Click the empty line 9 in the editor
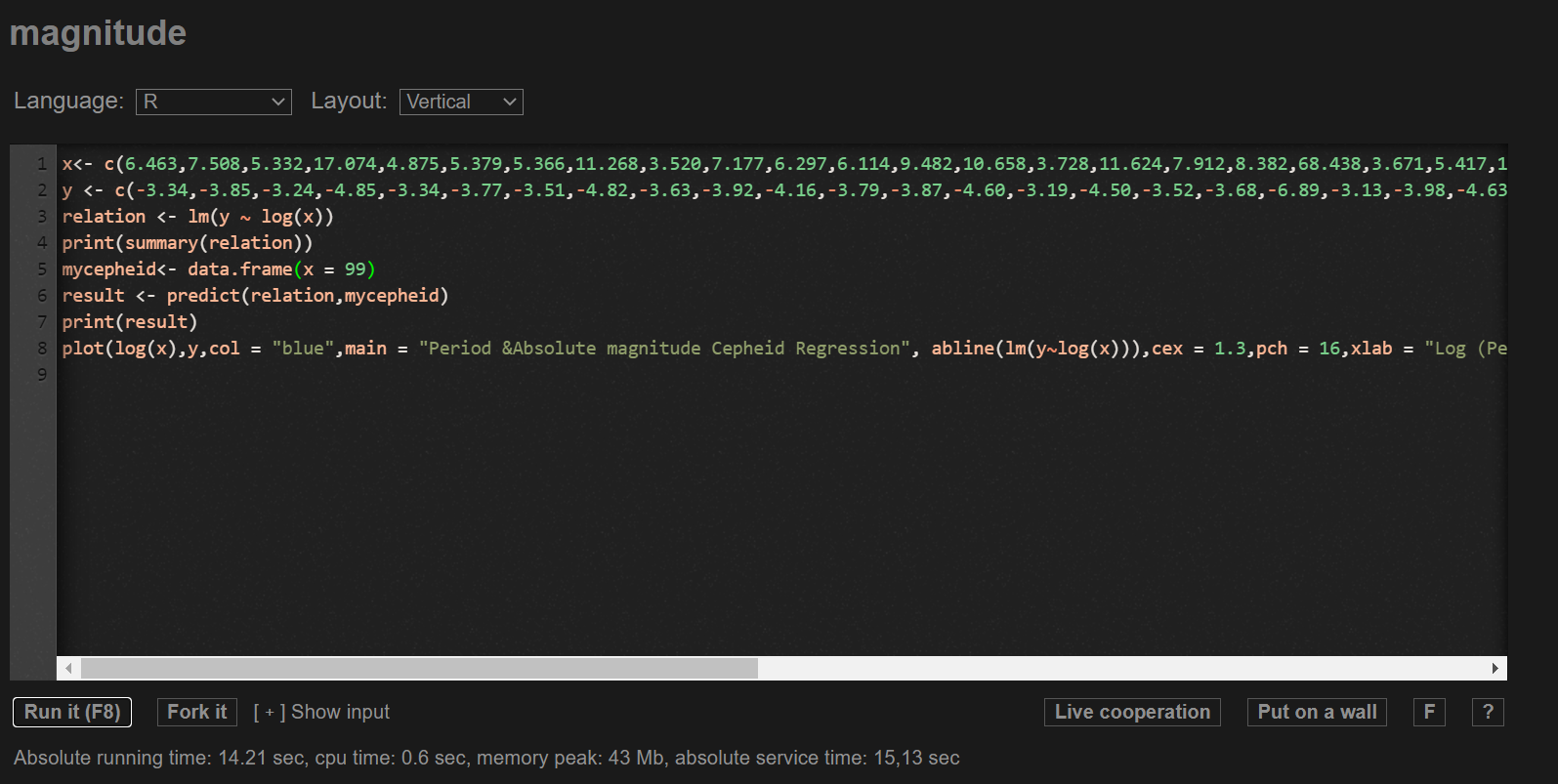1558x784 pixels. point(781,375)
